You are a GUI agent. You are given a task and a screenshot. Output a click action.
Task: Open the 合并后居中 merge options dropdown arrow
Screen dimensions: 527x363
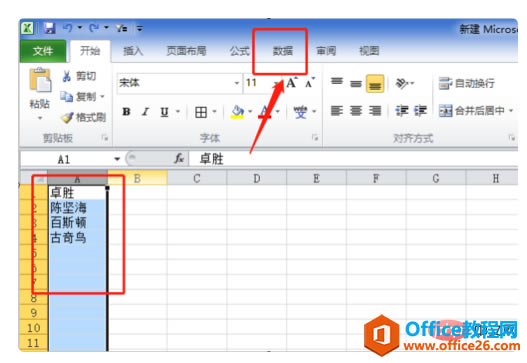tap(511, 111)
